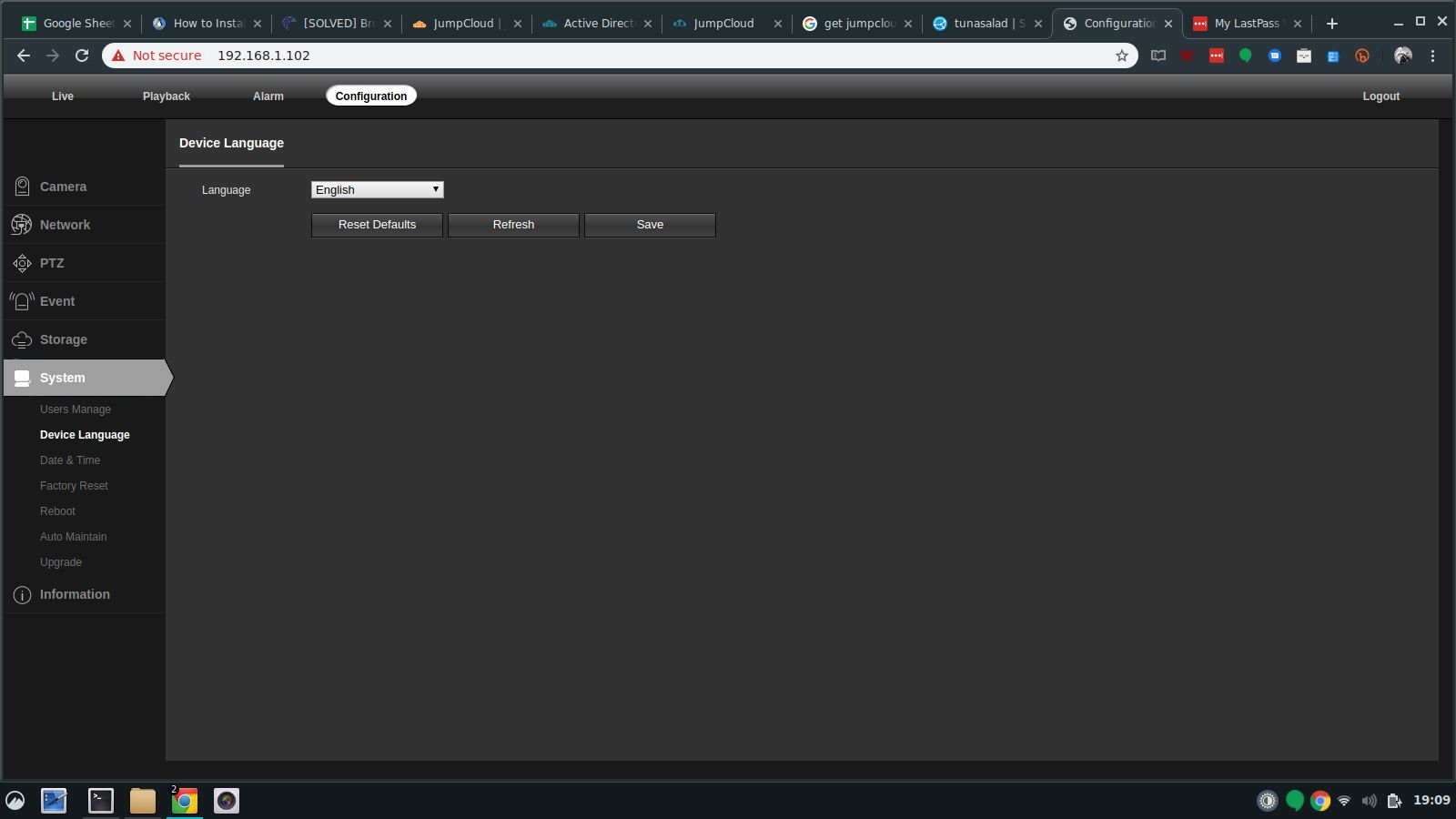The height and width of the screenshot is (819, 1456).
Task: Click the PTZ directional icon
Action: [22, 263]
